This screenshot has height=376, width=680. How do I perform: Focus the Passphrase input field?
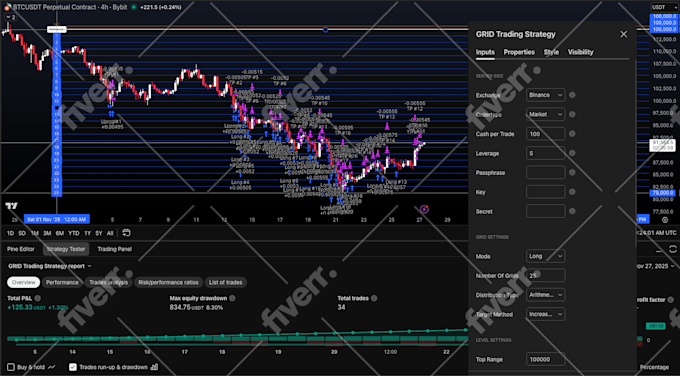pos(546,173)
